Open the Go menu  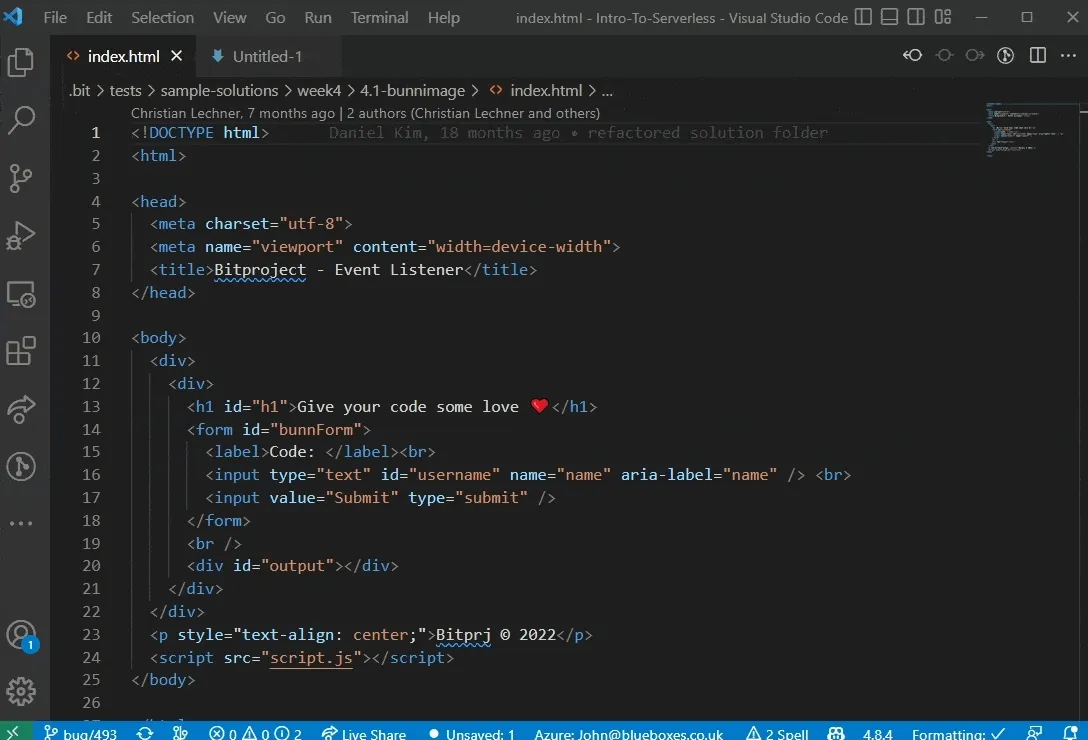pos(275,17)
